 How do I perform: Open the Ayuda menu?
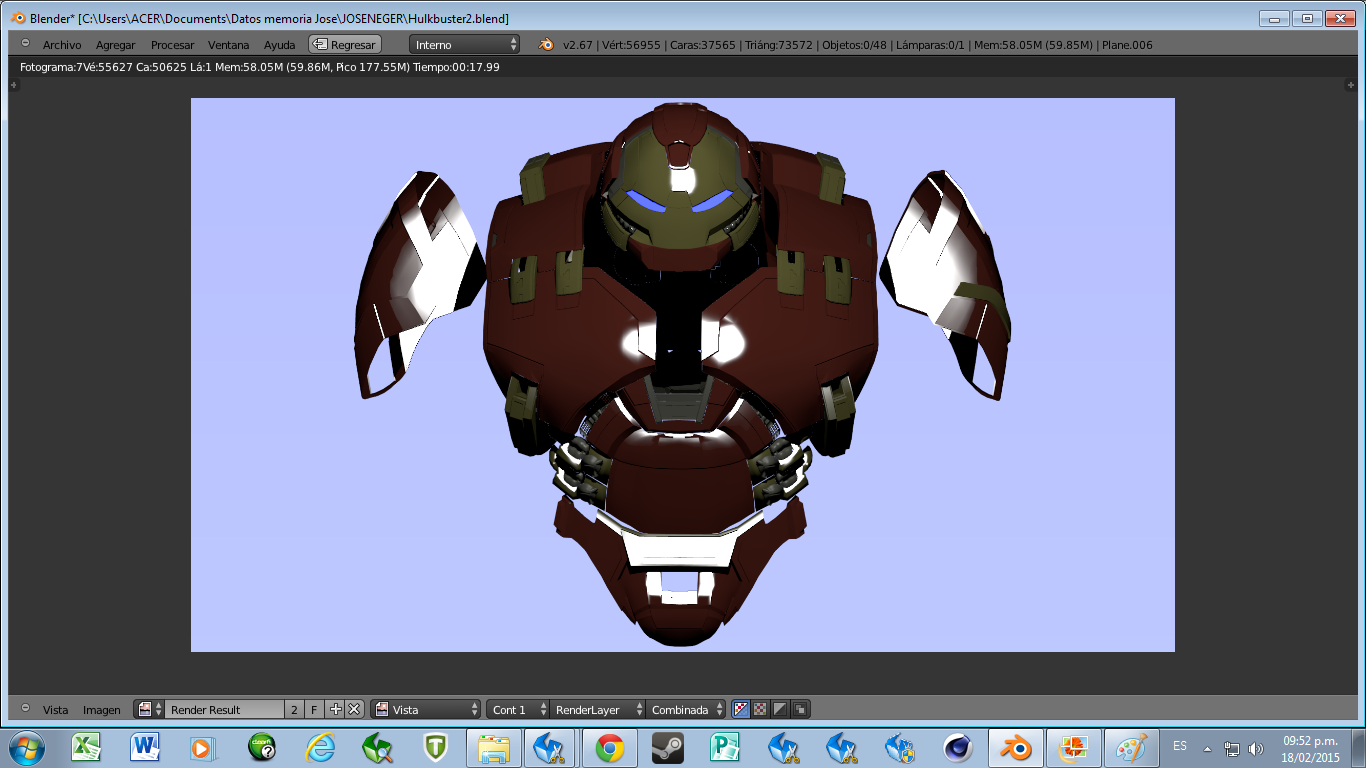click(x=280, y=45)
